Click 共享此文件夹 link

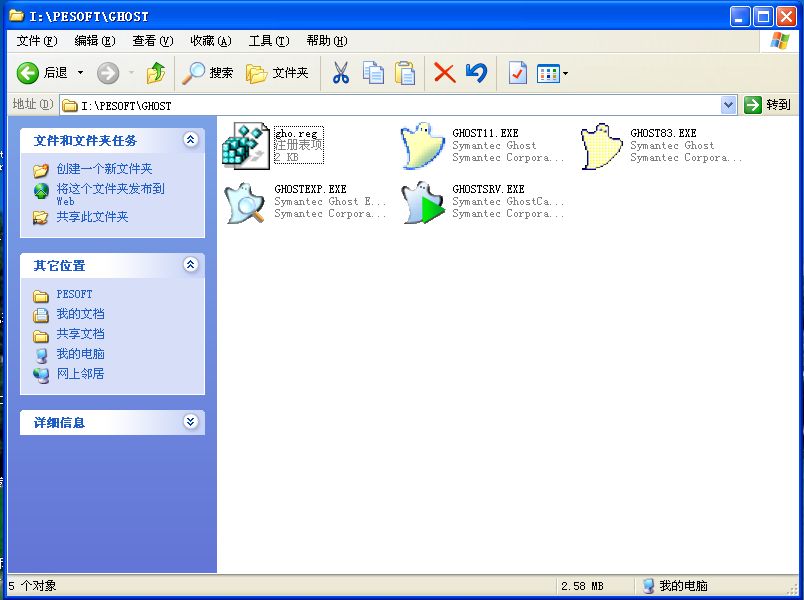92,217
